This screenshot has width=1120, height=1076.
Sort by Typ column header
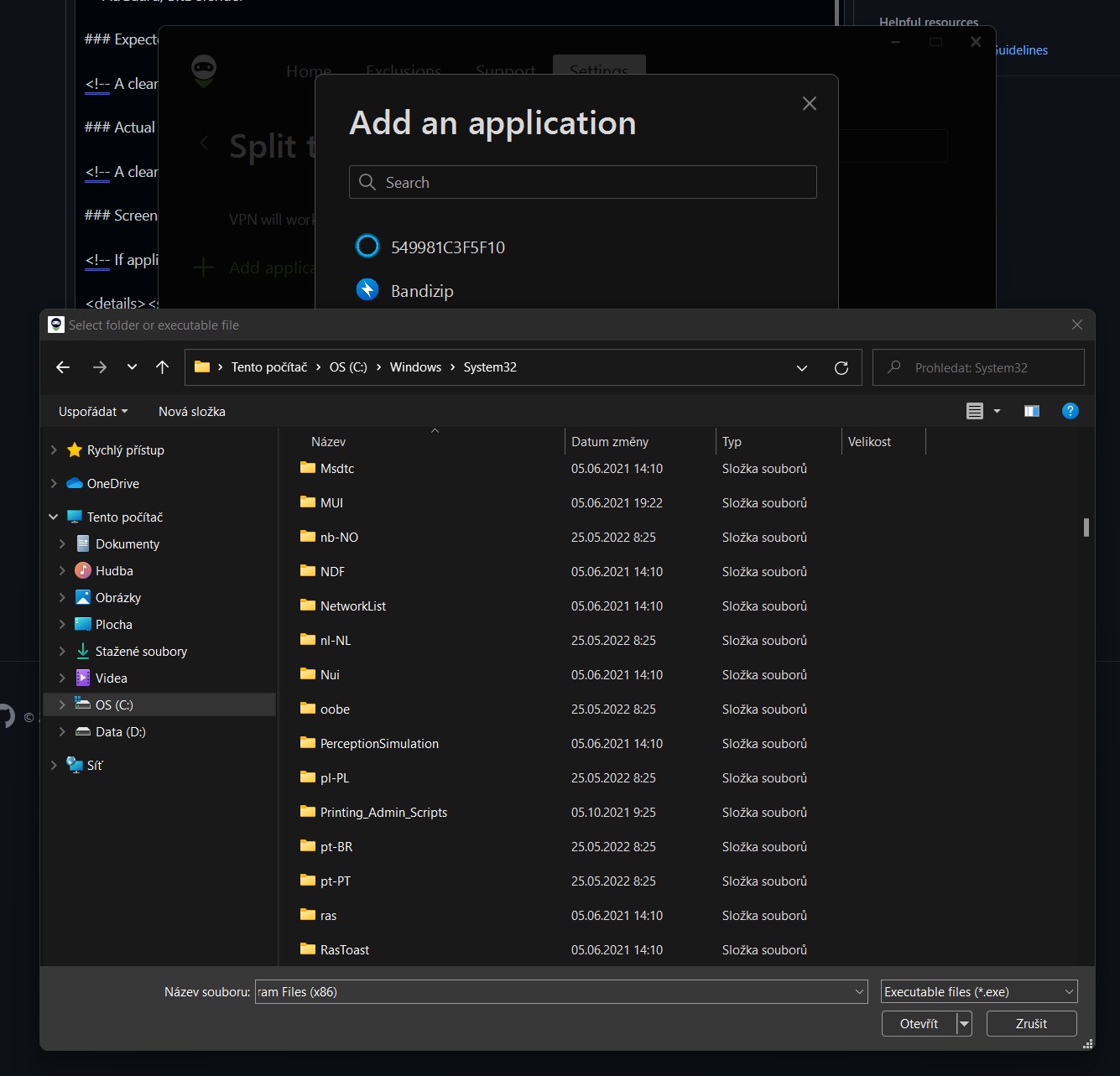point(732,441)
